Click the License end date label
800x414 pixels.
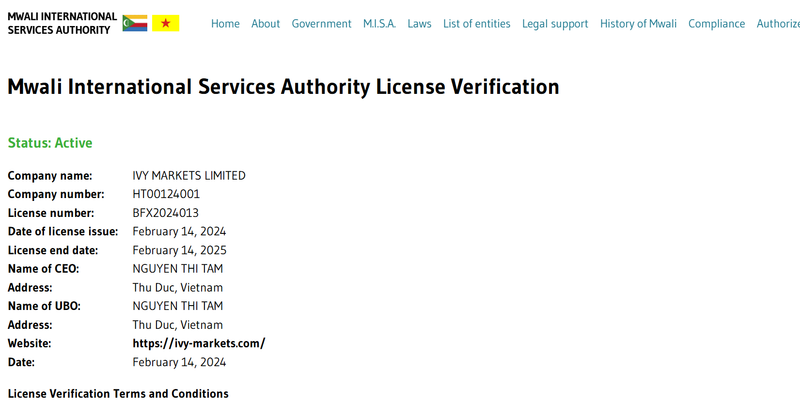click(53, 251)
